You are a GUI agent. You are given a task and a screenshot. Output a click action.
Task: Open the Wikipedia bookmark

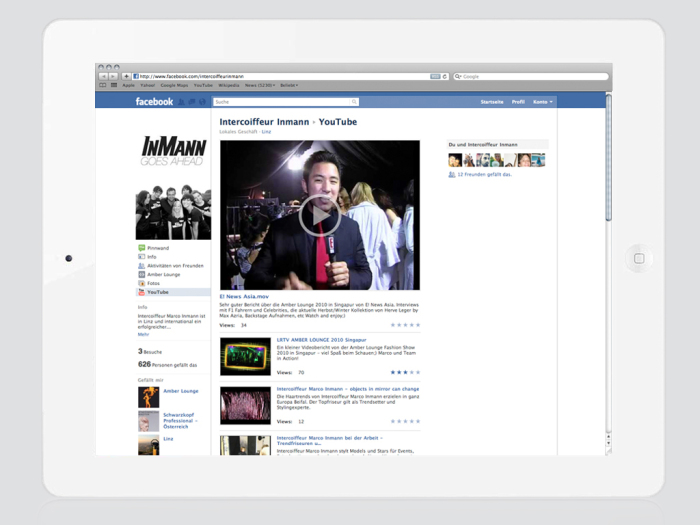point(229,85)
